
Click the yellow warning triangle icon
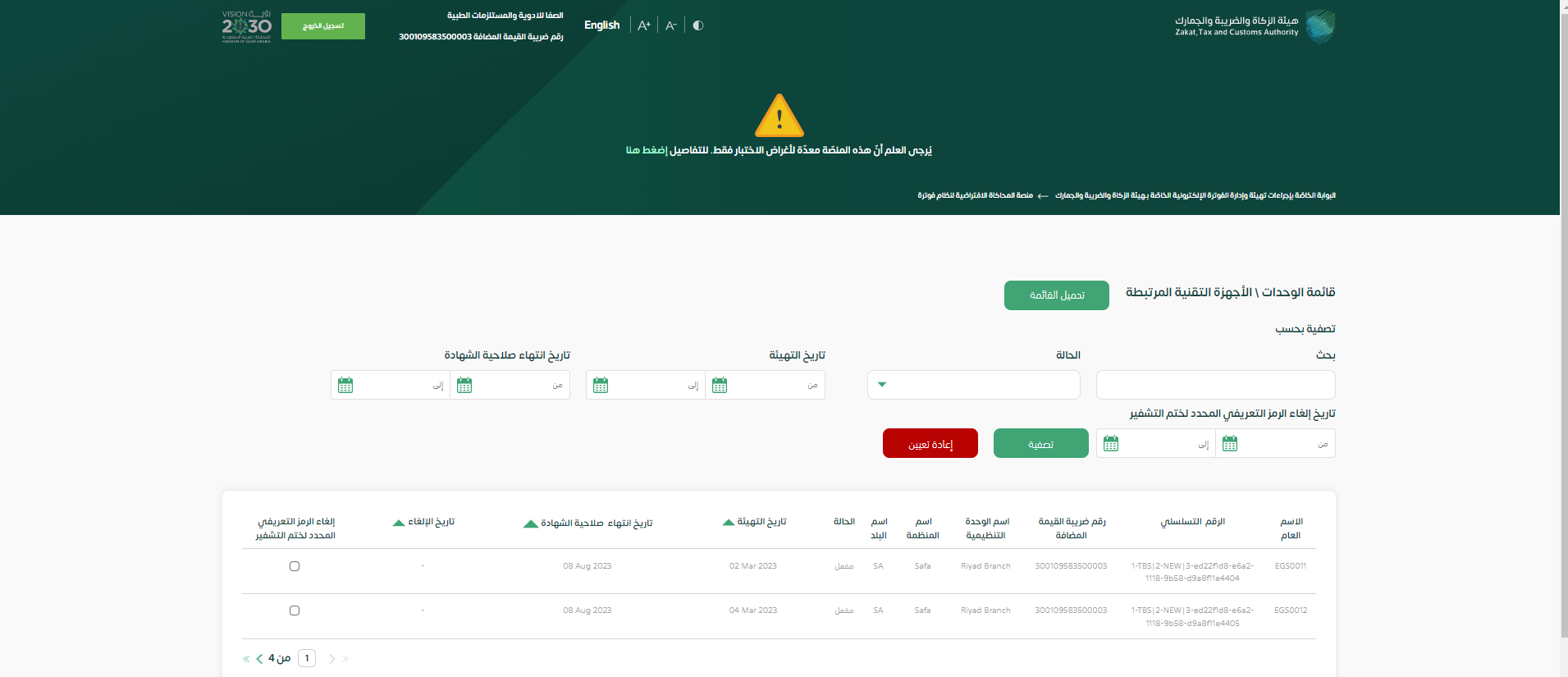pos(779,116)
